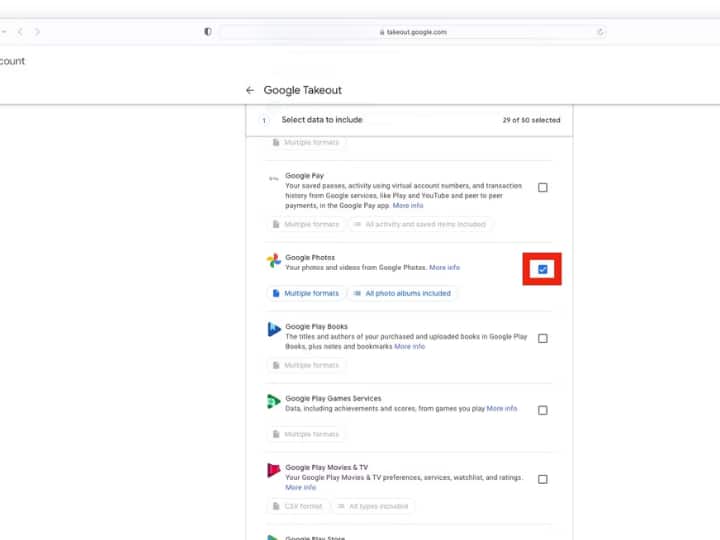This screenshot has height=540, width=720.
Task: Click the 'Google Play Books' product name
Action: pos(316,326)
